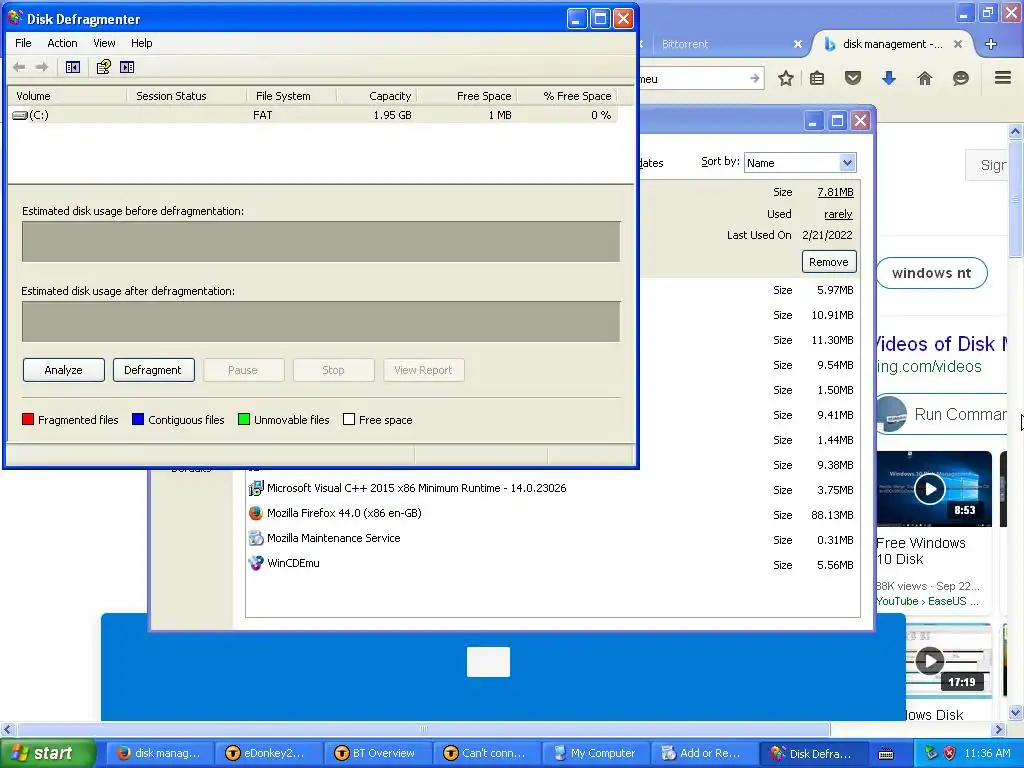Sort by the Volume column header
The width and height of the screenshot is (1024, 768).
(x=67, y=96)
